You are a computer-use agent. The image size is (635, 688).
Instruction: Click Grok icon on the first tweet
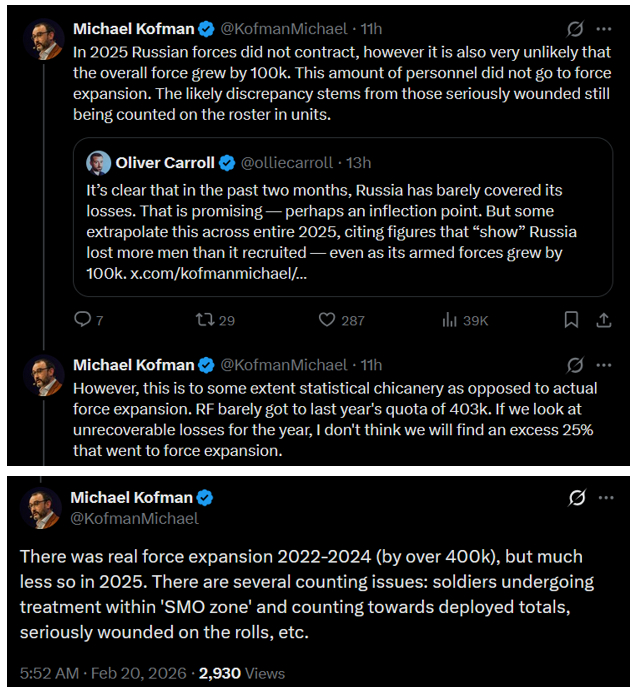tap(575, 29)
